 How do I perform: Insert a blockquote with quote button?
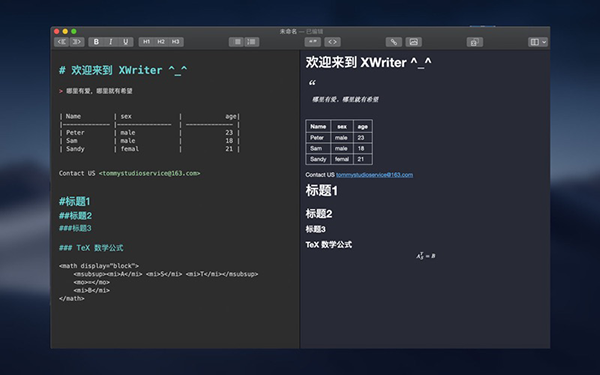(313, 42)
